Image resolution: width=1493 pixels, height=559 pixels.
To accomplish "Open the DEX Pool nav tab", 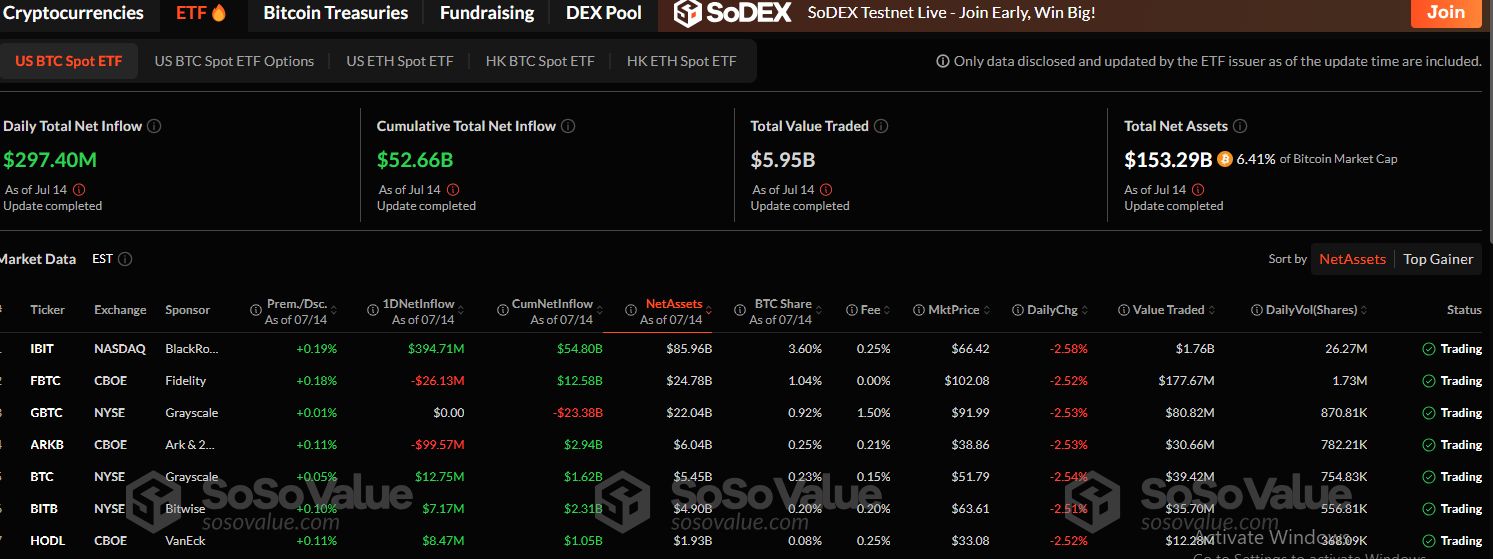I will (604, 13).
